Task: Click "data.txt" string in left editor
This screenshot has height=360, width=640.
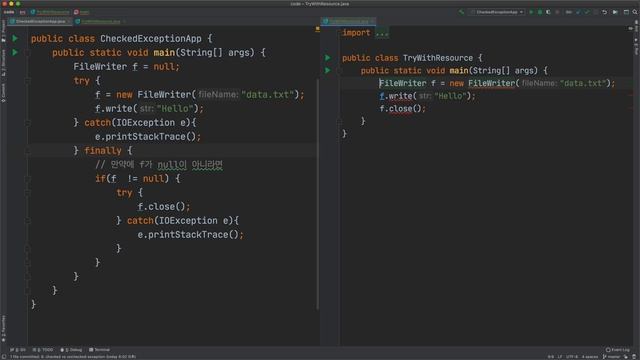Action: click(267, 95)
